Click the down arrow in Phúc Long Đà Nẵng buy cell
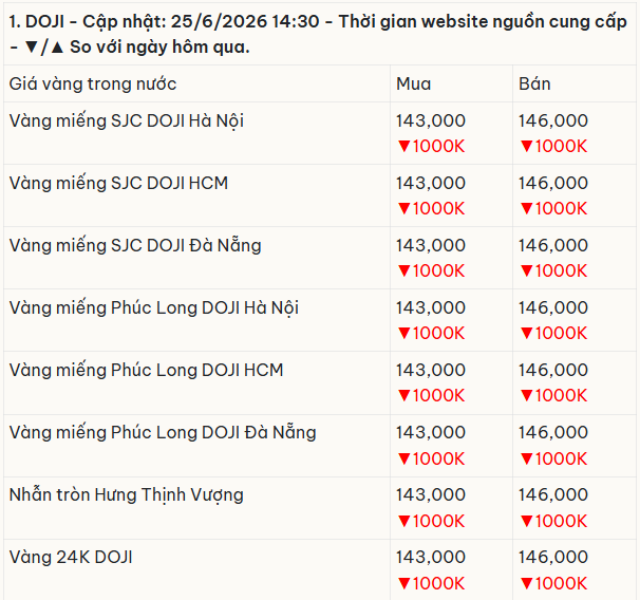Screen dimensions: 640x600 (x=404, y=459)
